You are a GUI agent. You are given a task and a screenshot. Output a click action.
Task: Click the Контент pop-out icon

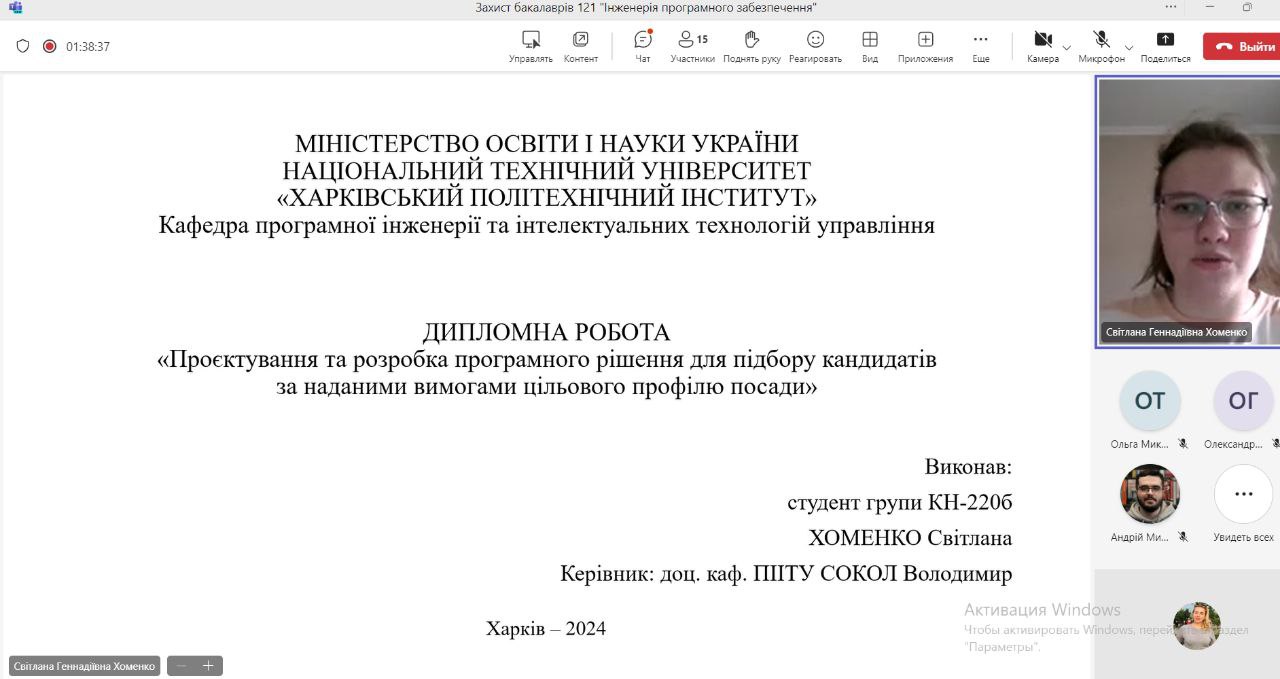point(580,45)
